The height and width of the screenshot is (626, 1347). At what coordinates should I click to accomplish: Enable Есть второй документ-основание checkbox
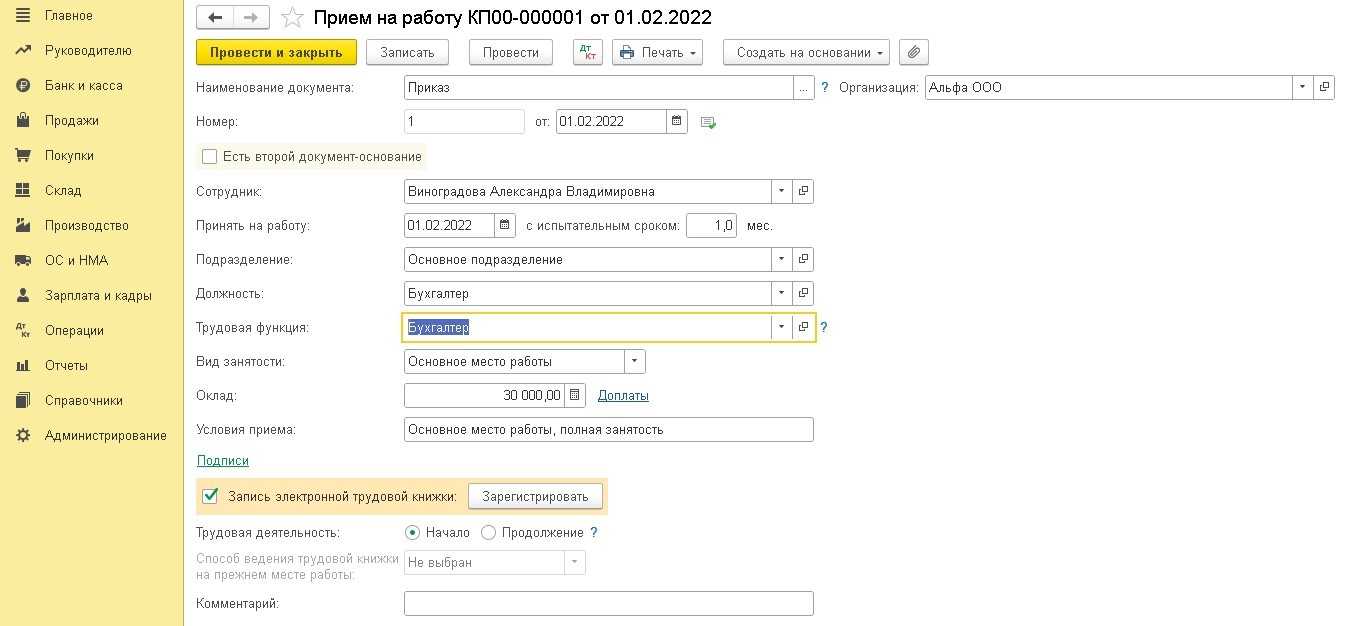(209, 157)
